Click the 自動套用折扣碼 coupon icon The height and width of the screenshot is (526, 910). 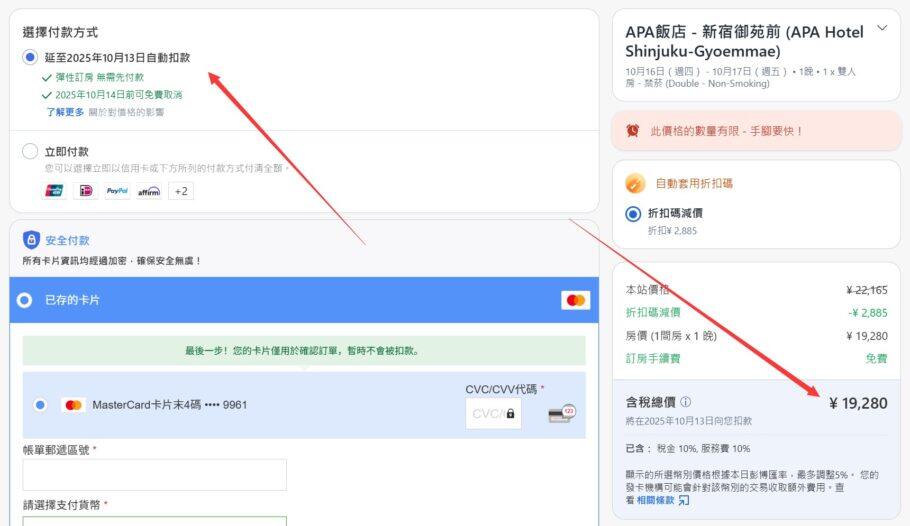pos(635,183)
